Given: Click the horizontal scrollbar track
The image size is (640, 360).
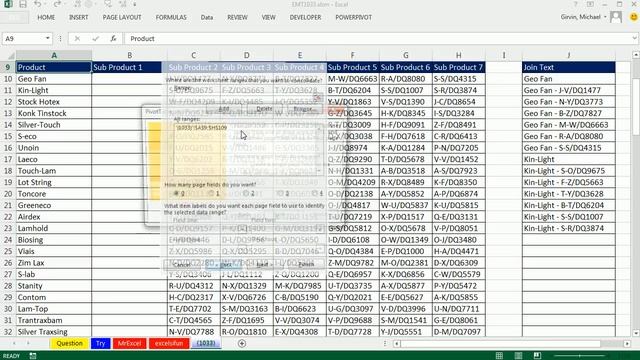Looking at the screenshot, I should point(512,344).
